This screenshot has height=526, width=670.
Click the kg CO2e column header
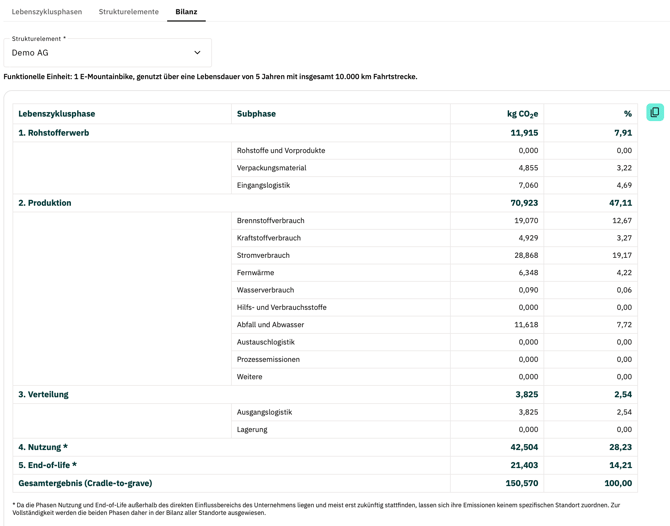pos(522,114)
